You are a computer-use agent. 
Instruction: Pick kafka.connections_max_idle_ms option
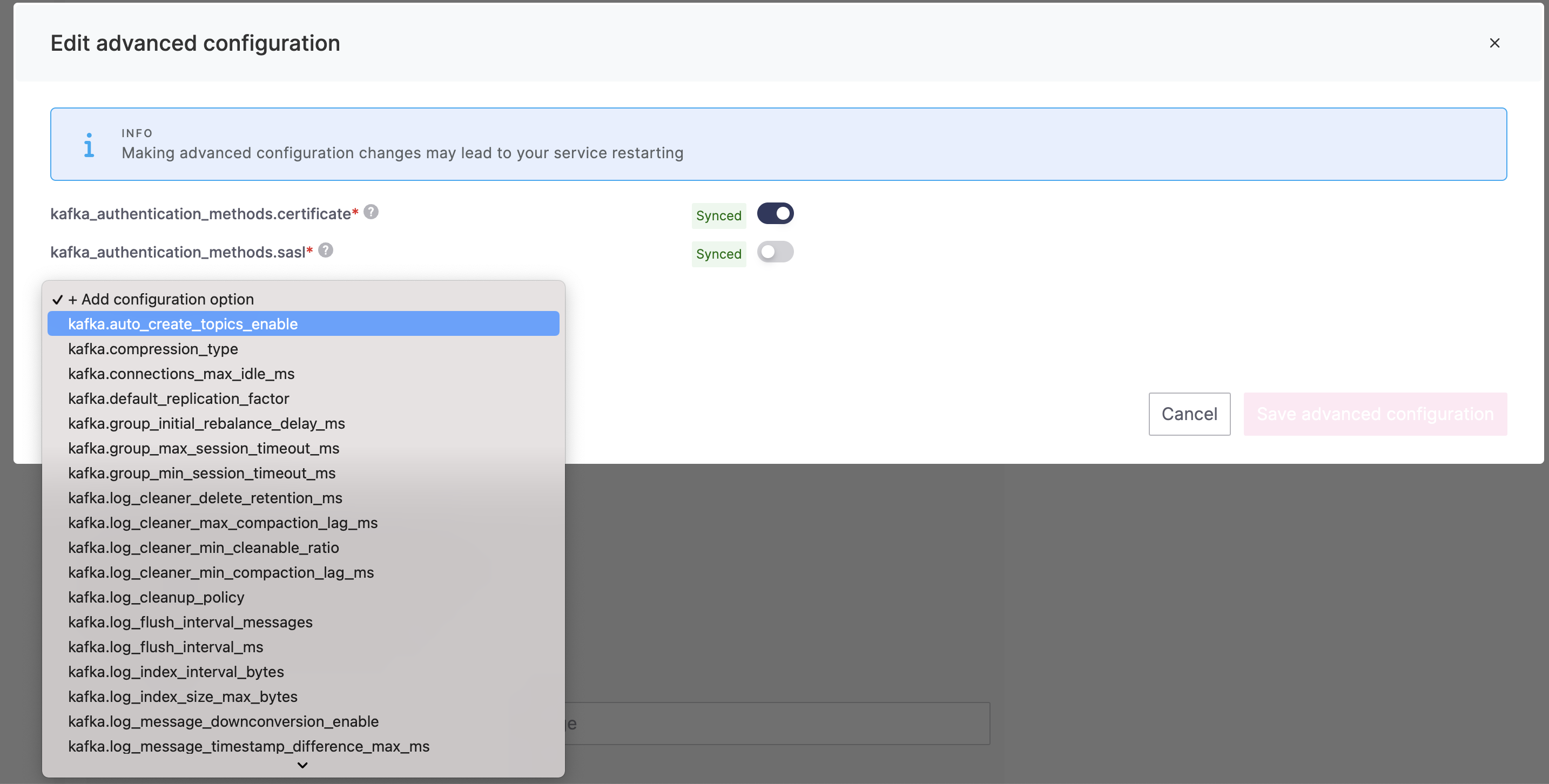point(181,374)
